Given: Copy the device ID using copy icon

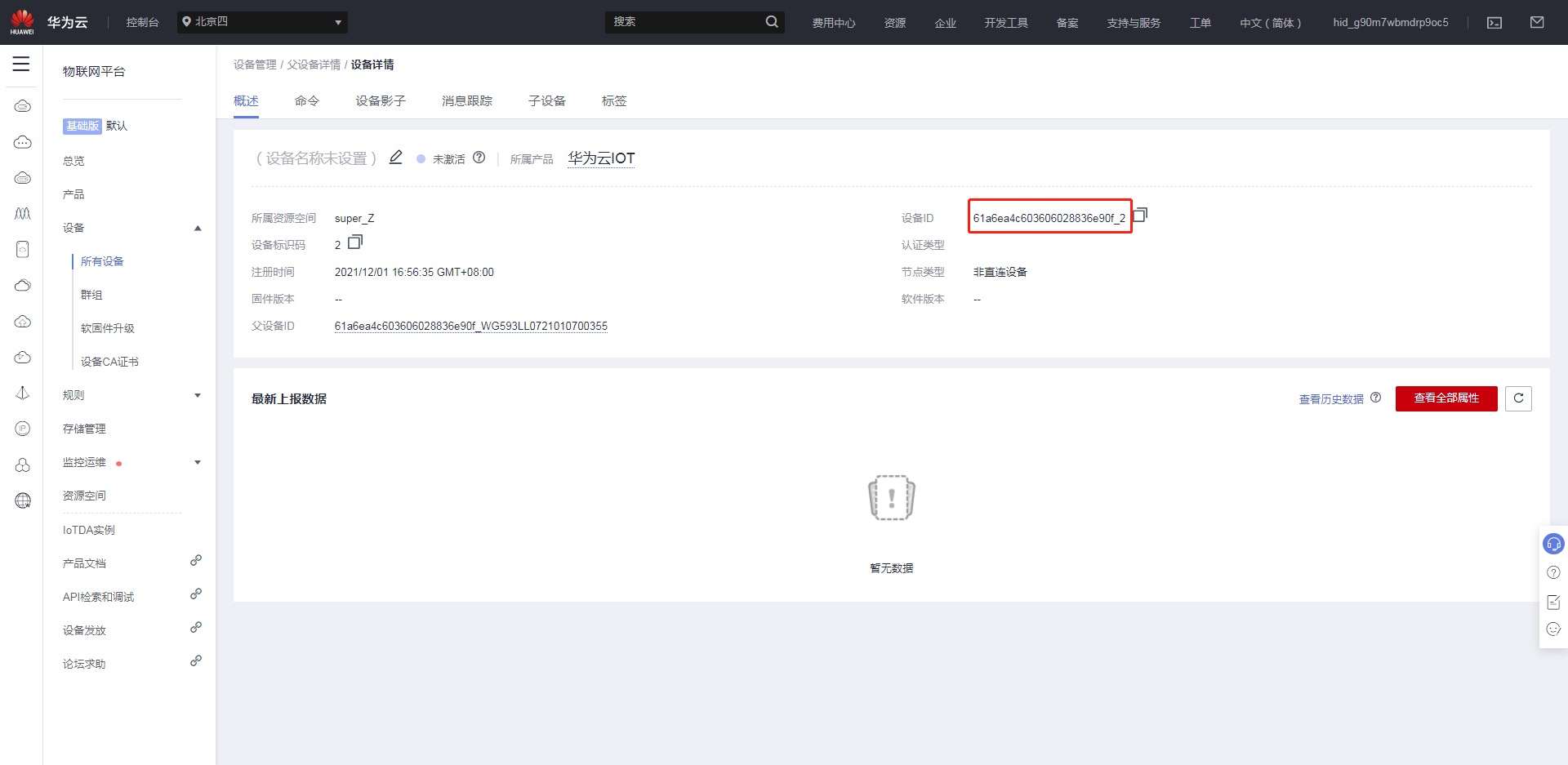Looking at the screenshot, I should tap(1141, 215).
